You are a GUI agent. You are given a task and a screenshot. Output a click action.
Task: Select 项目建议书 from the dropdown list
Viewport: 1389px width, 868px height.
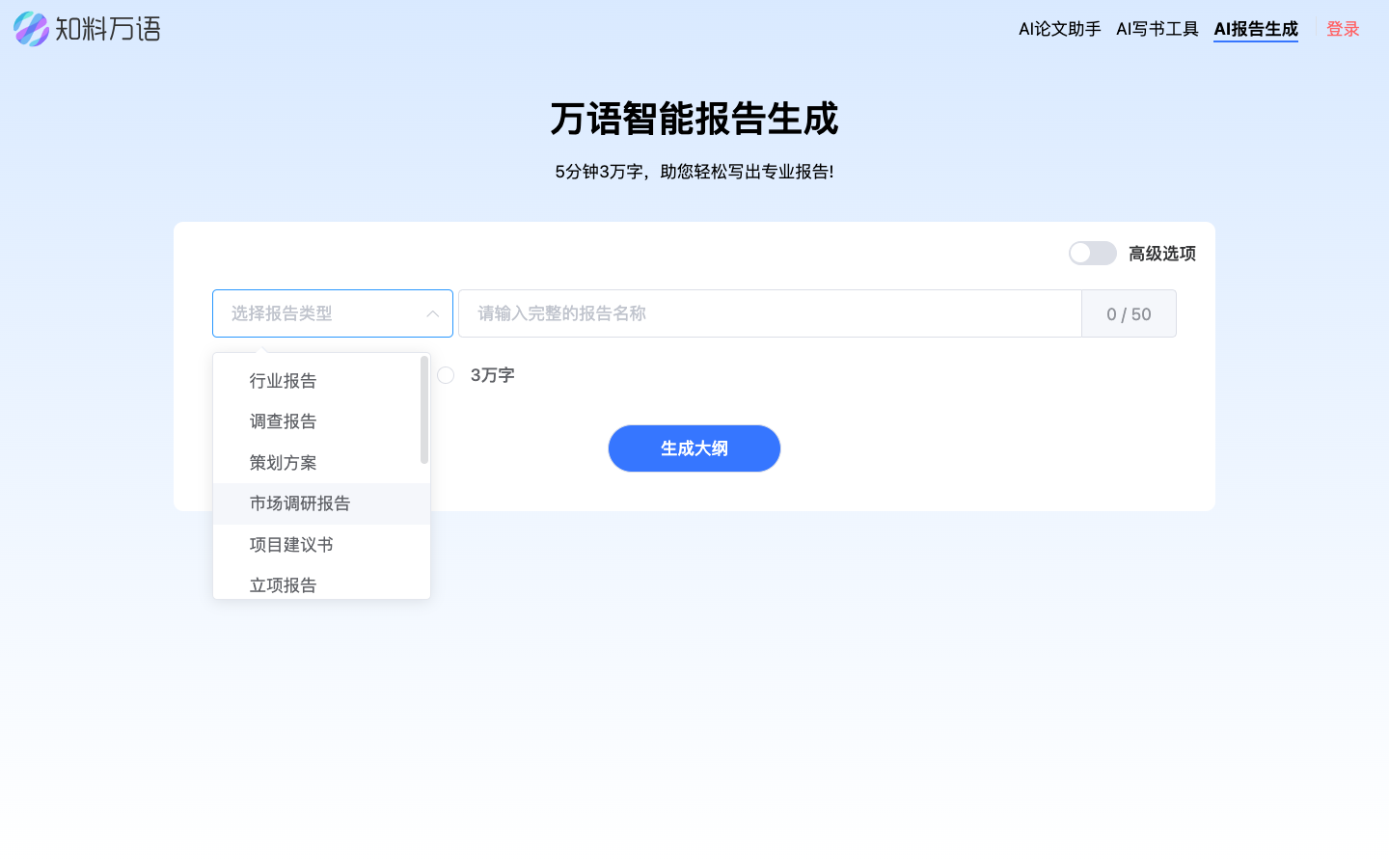pyautogui.click(x=289, y=544)
